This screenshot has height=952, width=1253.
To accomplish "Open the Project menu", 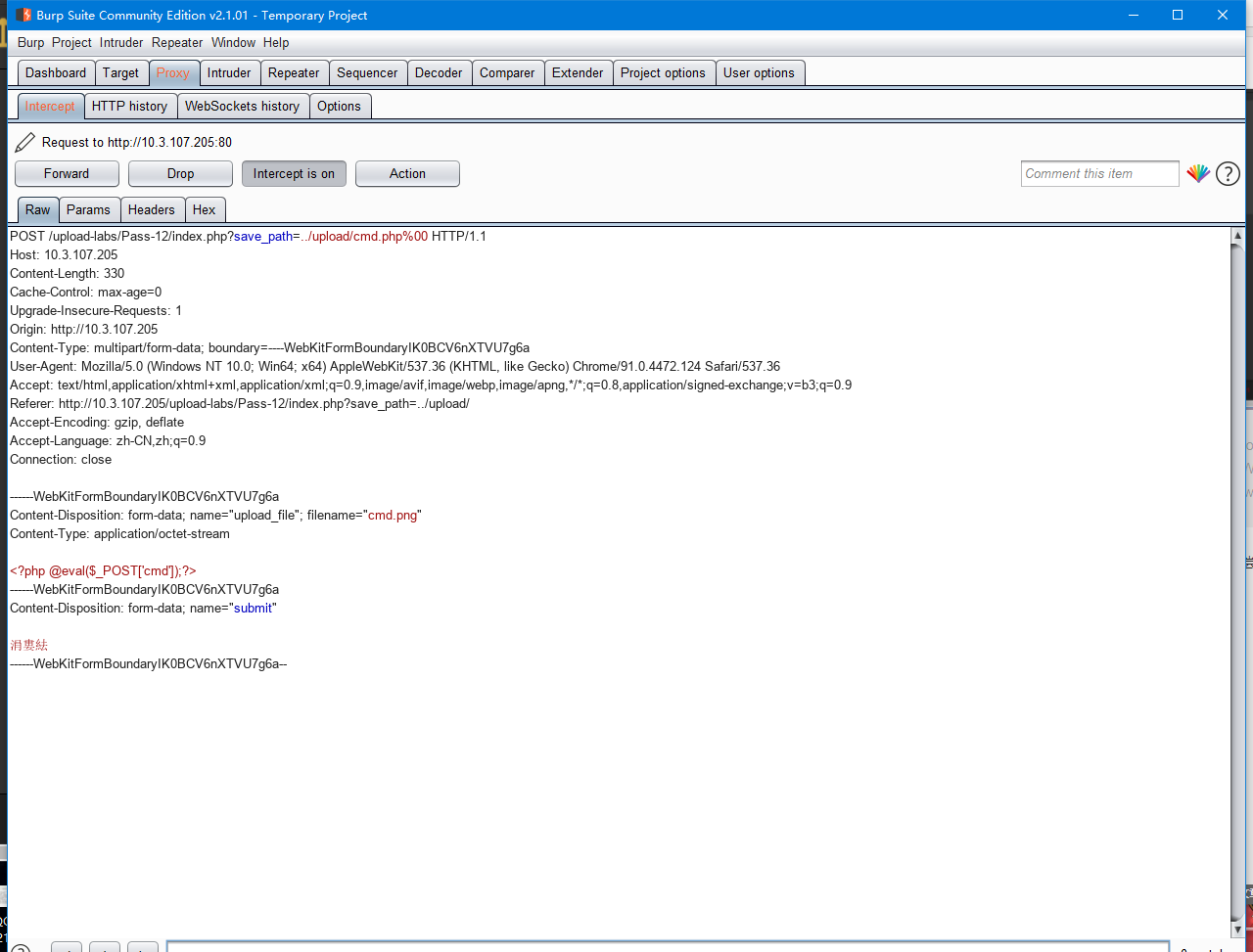I will (71, 42).
